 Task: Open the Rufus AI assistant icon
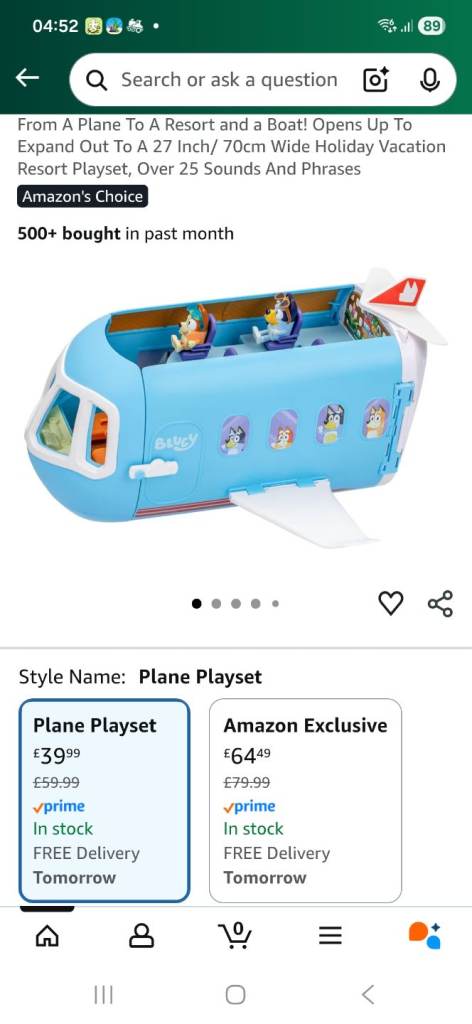[424, 935]
